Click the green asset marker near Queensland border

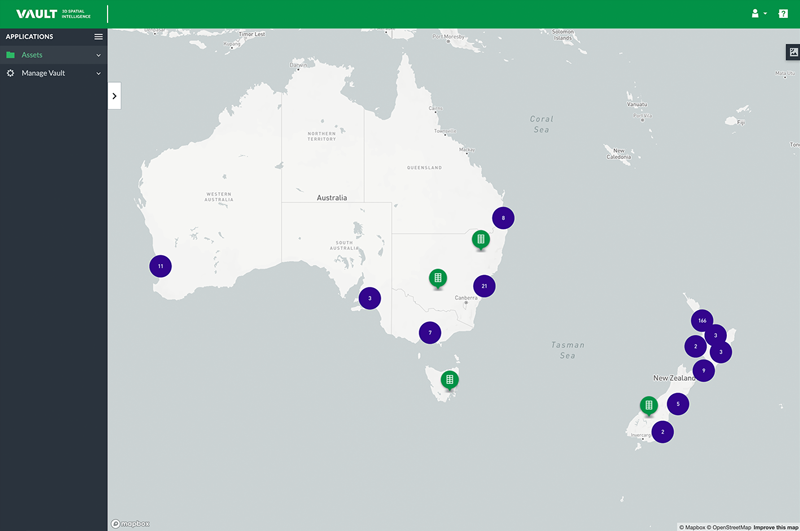[481, 239]
